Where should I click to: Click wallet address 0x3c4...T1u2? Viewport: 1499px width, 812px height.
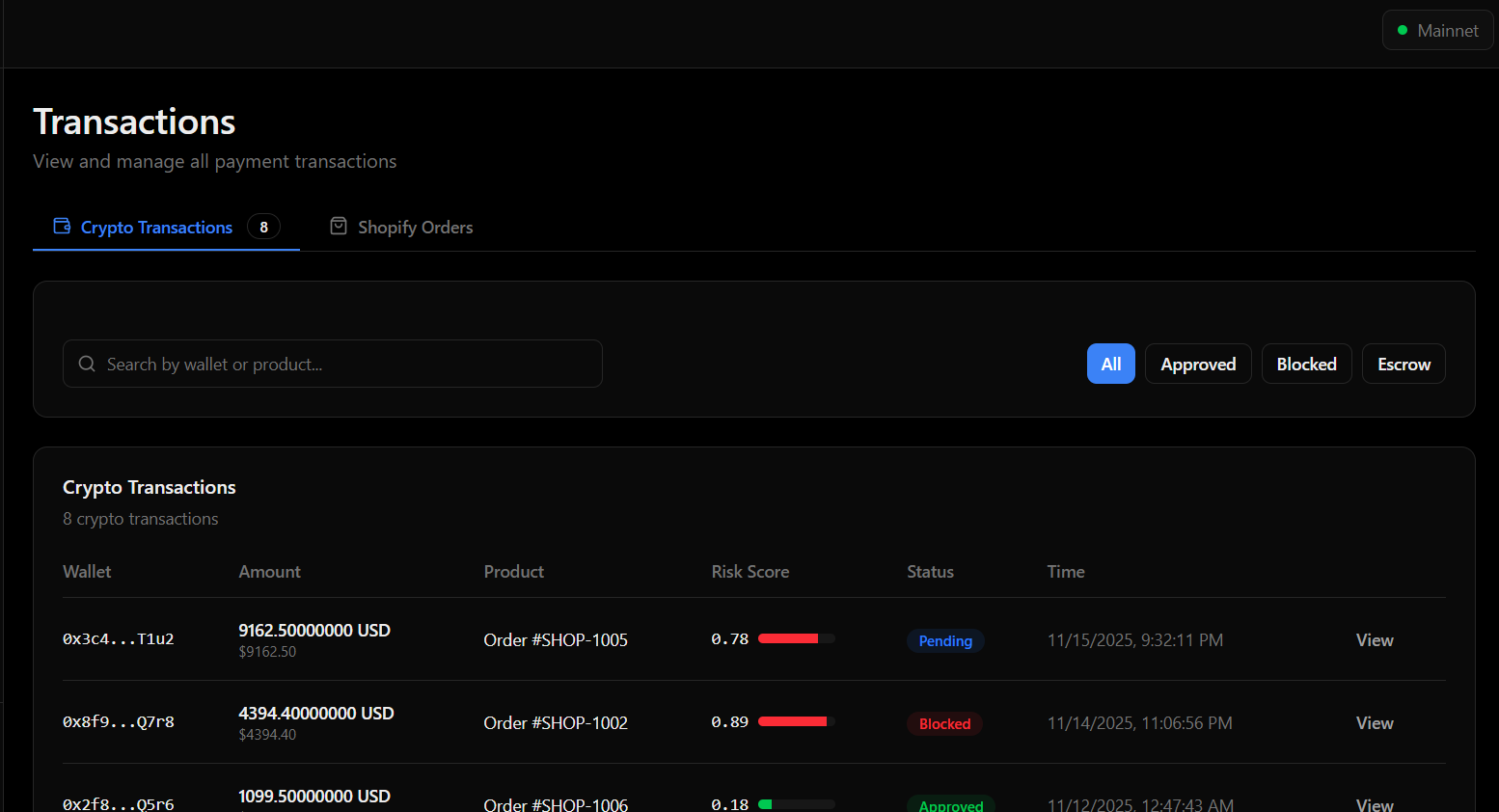119,638
